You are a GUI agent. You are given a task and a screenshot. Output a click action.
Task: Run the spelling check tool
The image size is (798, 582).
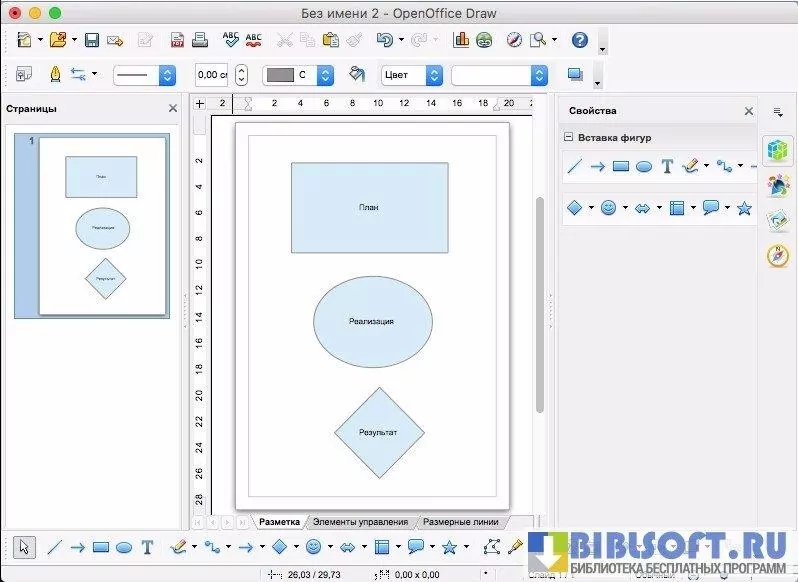pos(230,40)
